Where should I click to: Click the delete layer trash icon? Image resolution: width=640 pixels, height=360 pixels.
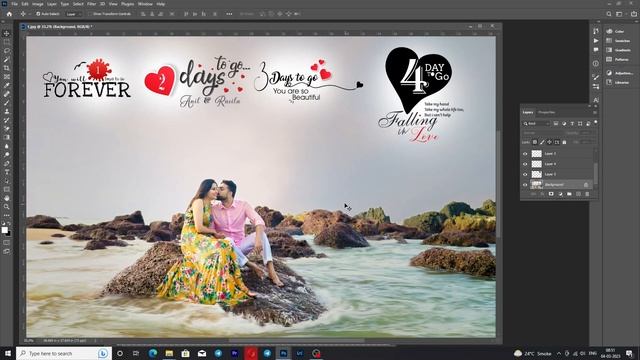[x=587, y=194]
